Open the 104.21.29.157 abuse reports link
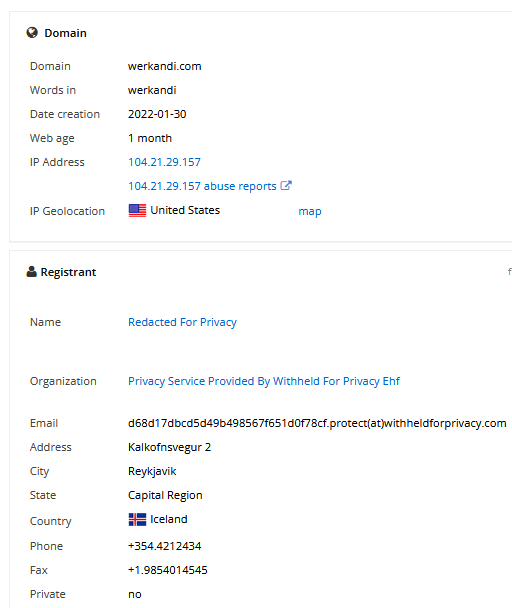 tap(202, 186)
